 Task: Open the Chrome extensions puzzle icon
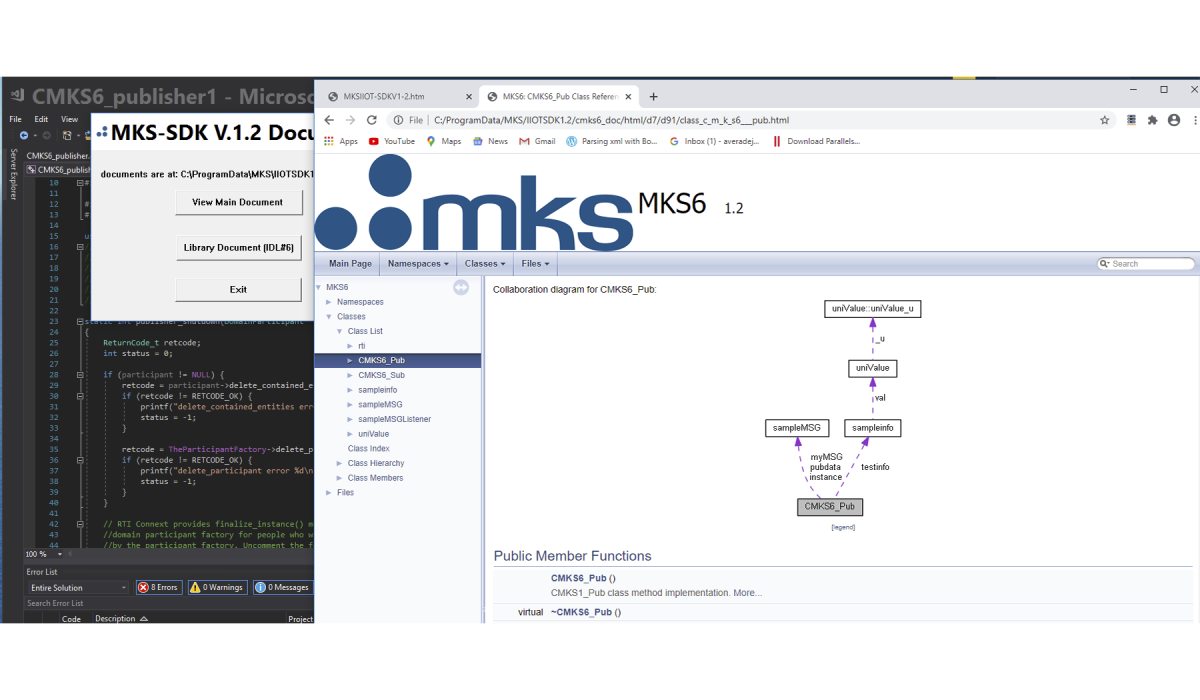pyautogui.click(x=1152, y=120)
